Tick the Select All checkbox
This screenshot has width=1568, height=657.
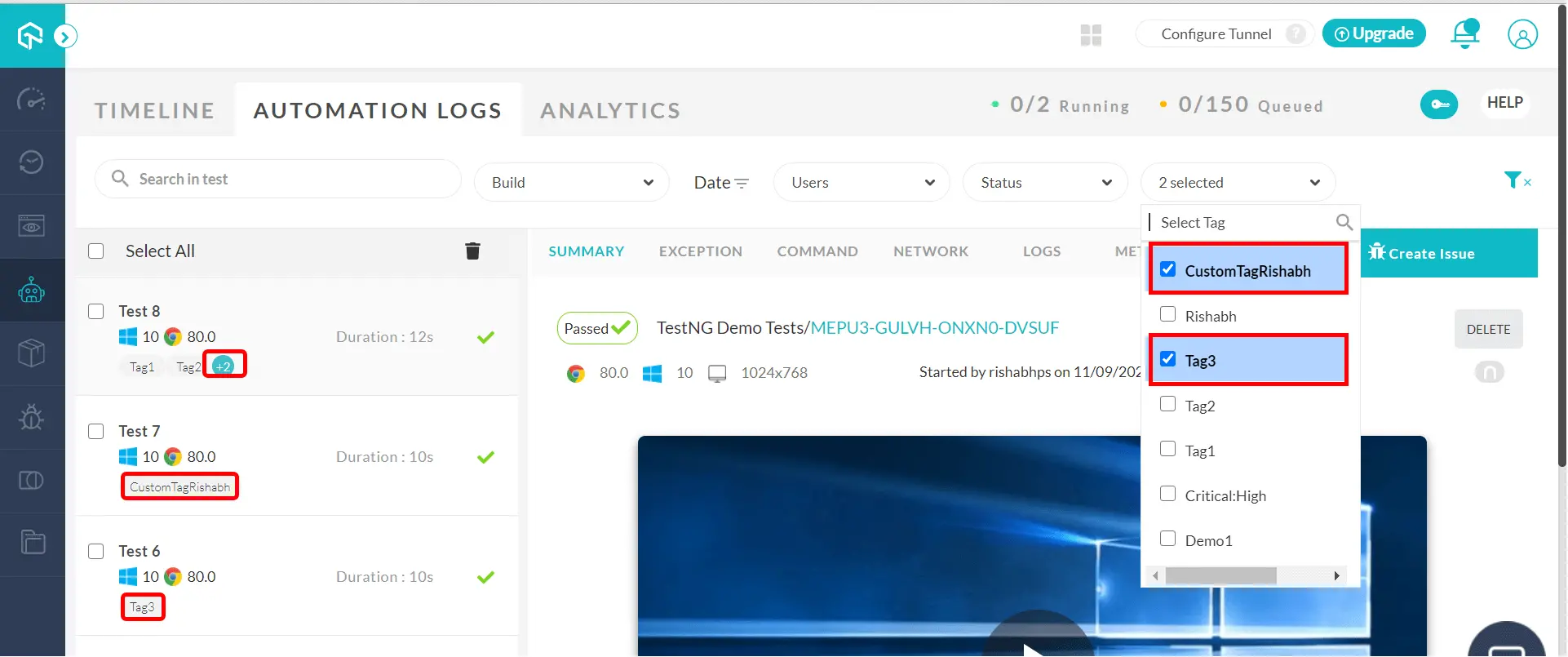[96, 251]
